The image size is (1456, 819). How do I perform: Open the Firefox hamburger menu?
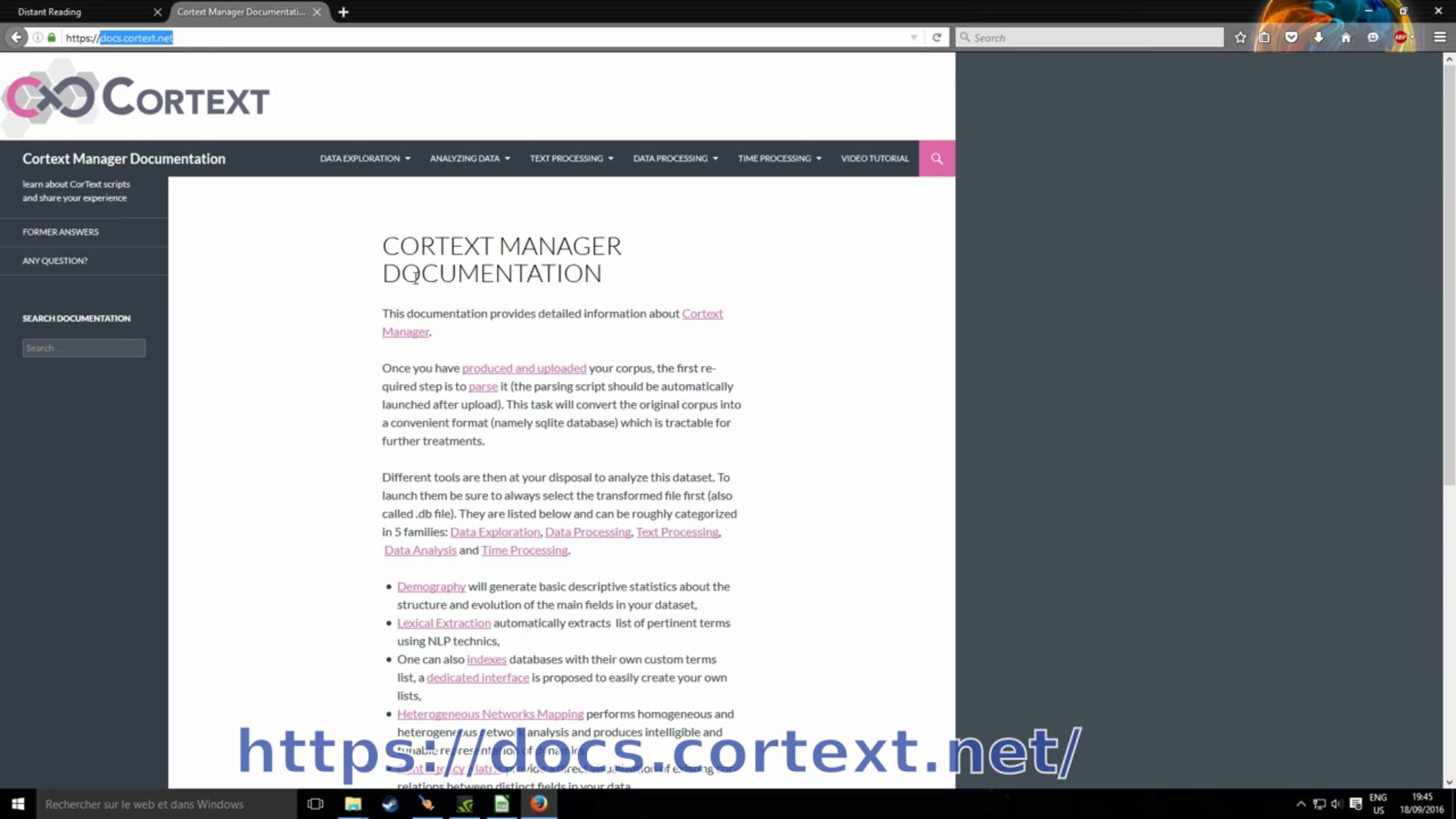pos(1440,38)
